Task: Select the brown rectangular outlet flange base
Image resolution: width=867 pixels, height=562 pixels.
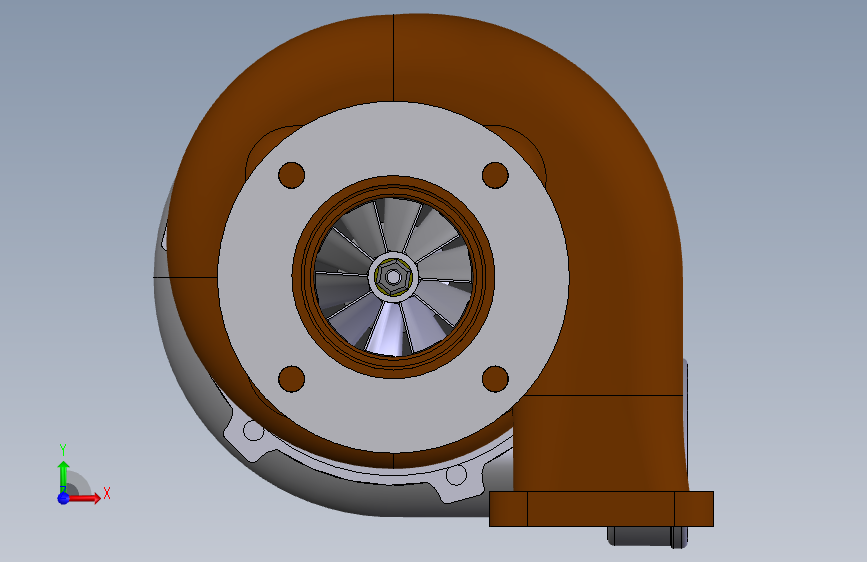Action: (602, 509)
